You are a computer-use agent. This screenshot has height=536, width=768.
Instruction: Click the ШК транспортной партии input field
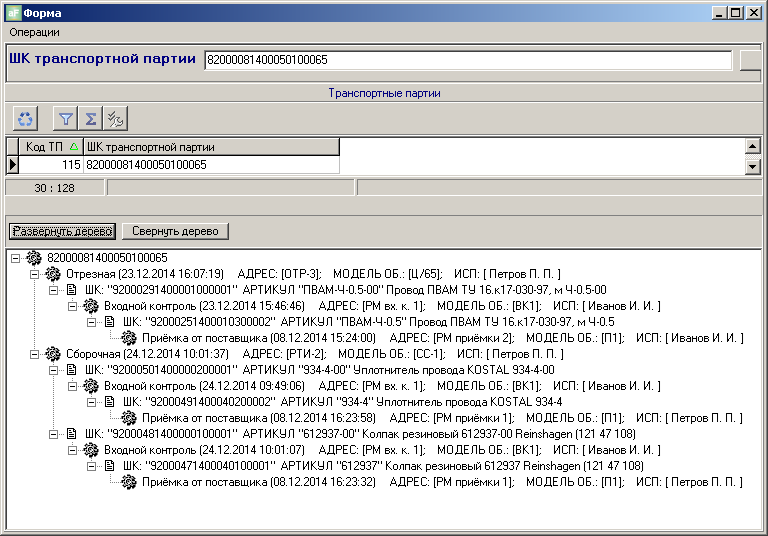(x=468, y=60)
